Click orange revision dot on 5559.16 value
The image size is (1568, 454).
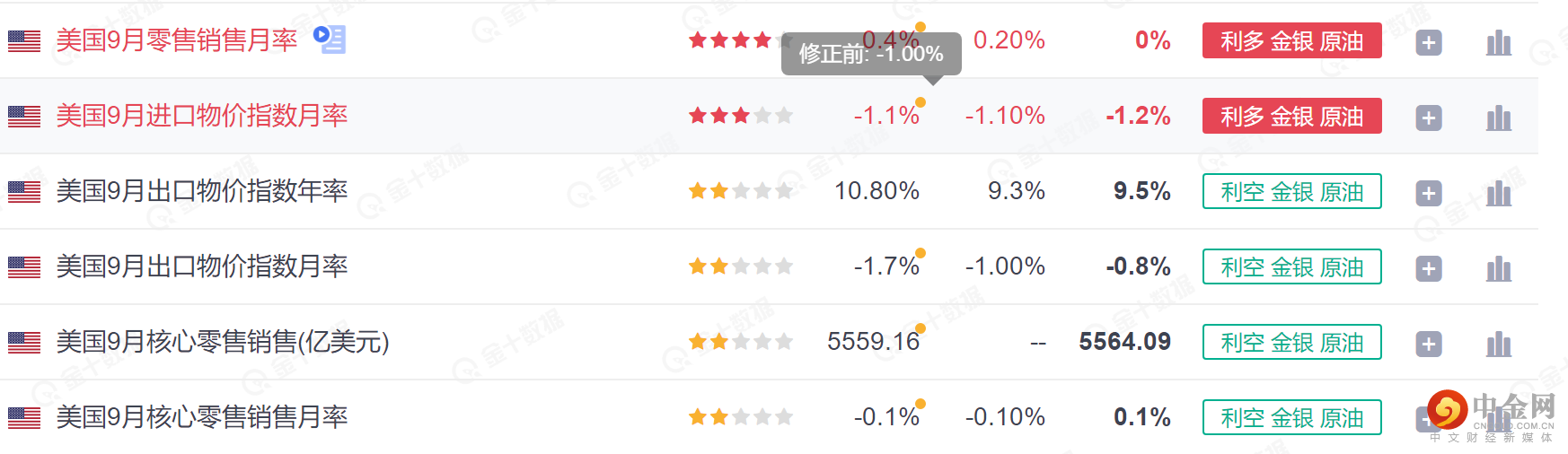921,328
